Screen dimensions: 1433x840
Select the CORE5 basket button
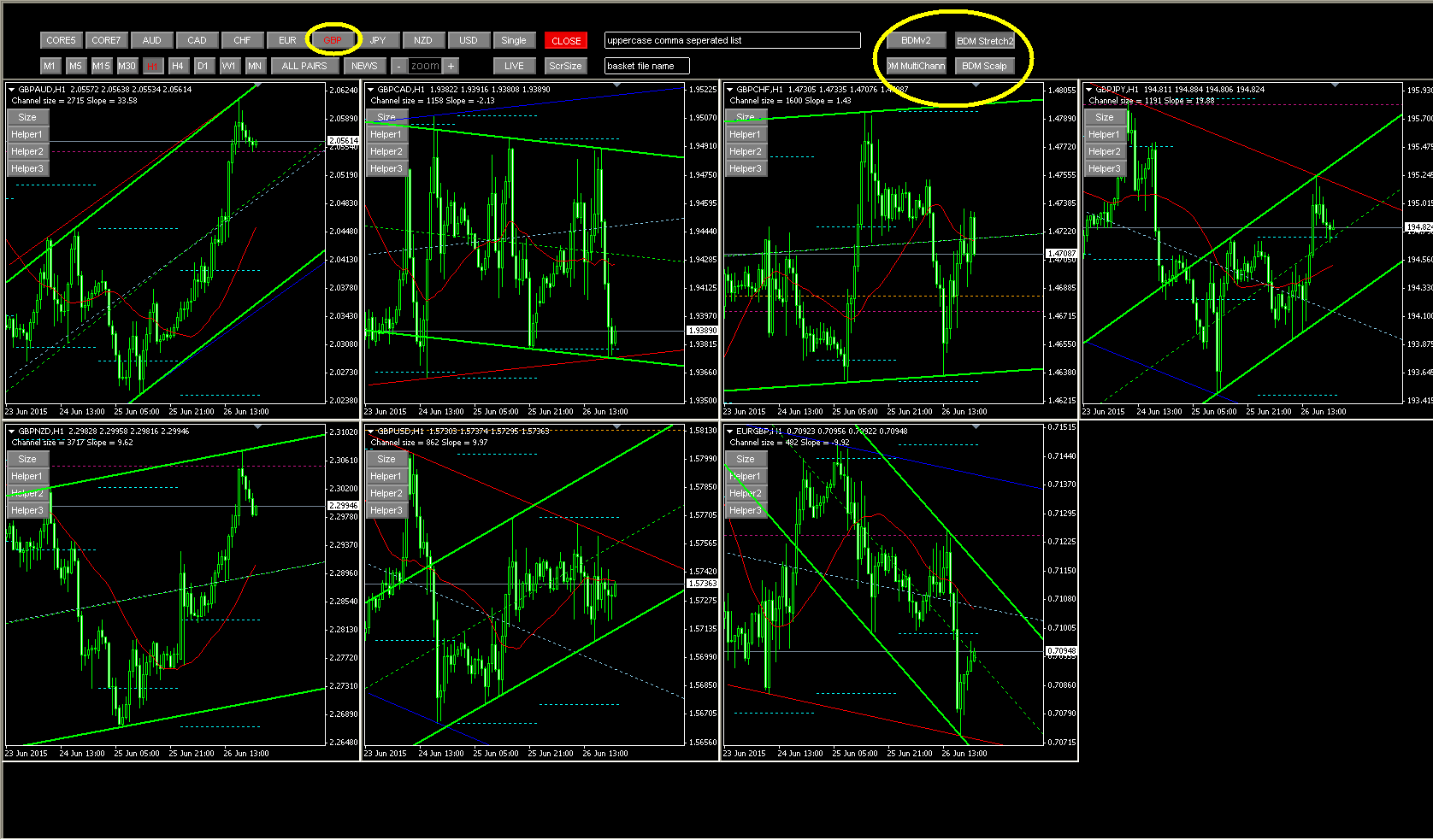click(61, 40)
